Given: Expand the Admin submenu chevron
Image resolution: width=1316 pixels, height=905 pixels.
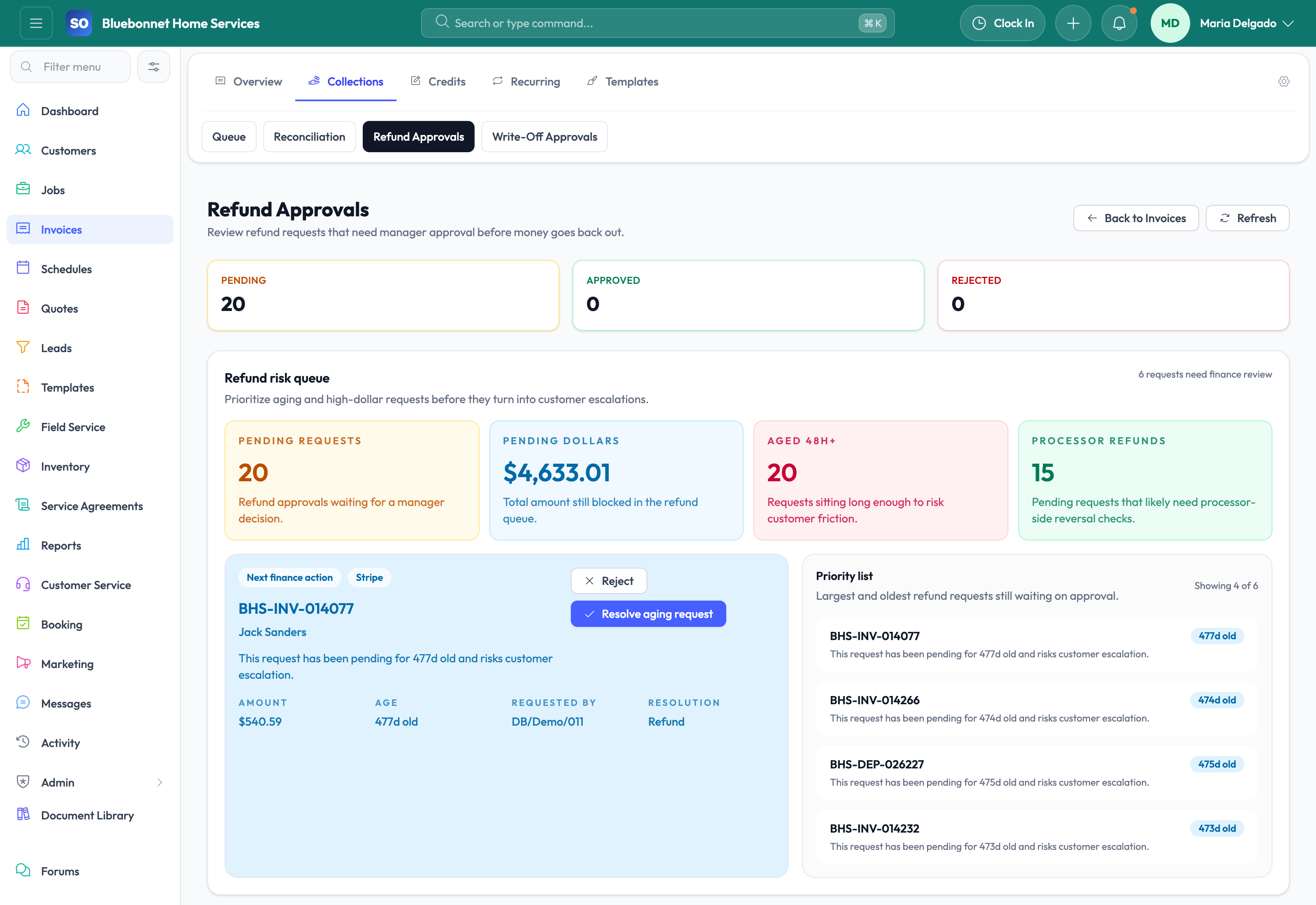Looking at the screenshot, I should 159,782.
